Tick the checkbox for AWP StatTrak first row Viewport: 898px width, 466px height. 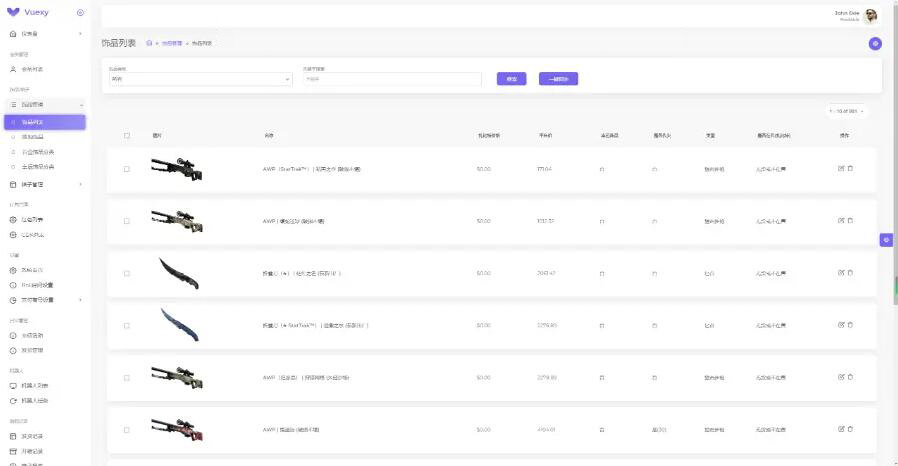[127, 169]
